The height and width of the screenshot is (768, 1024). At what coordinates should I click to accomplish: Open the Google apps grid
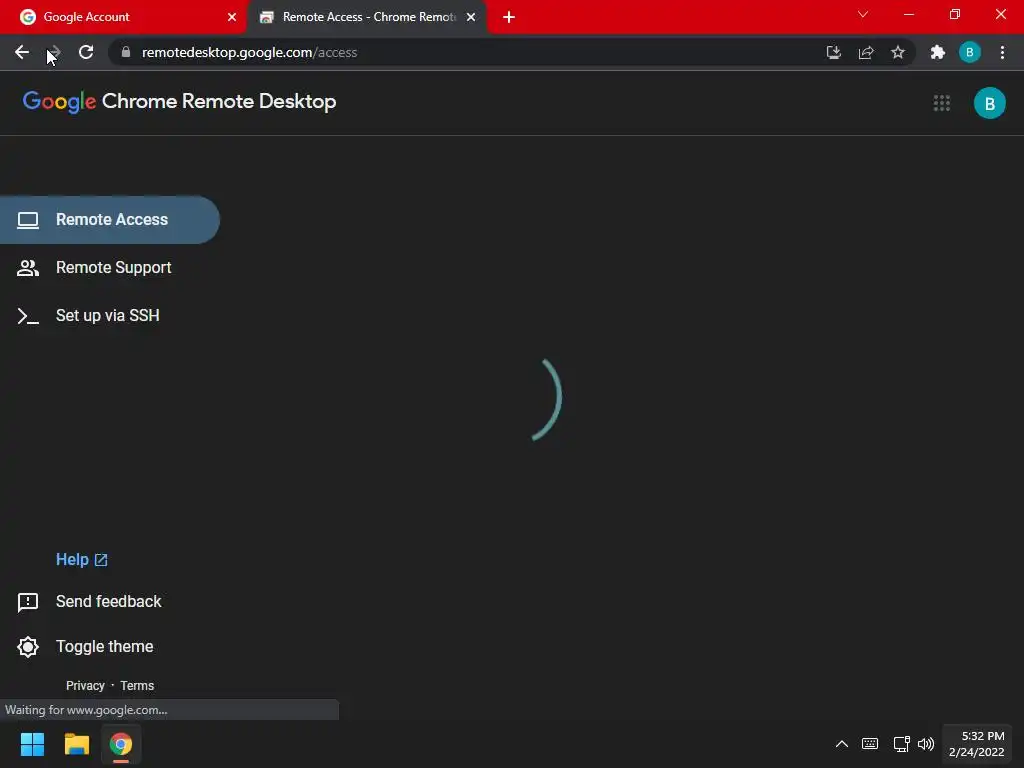click(941, 103)
